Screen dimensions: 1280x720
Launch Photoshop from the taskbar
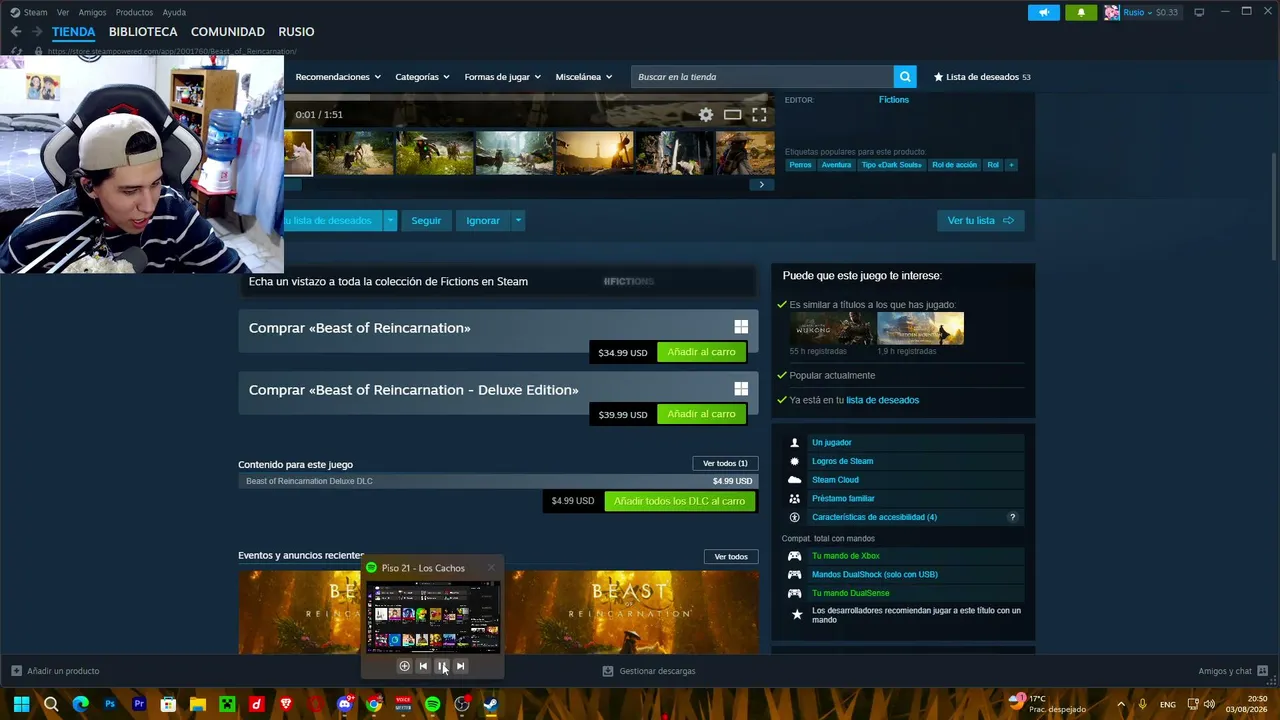tap(110, 704)
